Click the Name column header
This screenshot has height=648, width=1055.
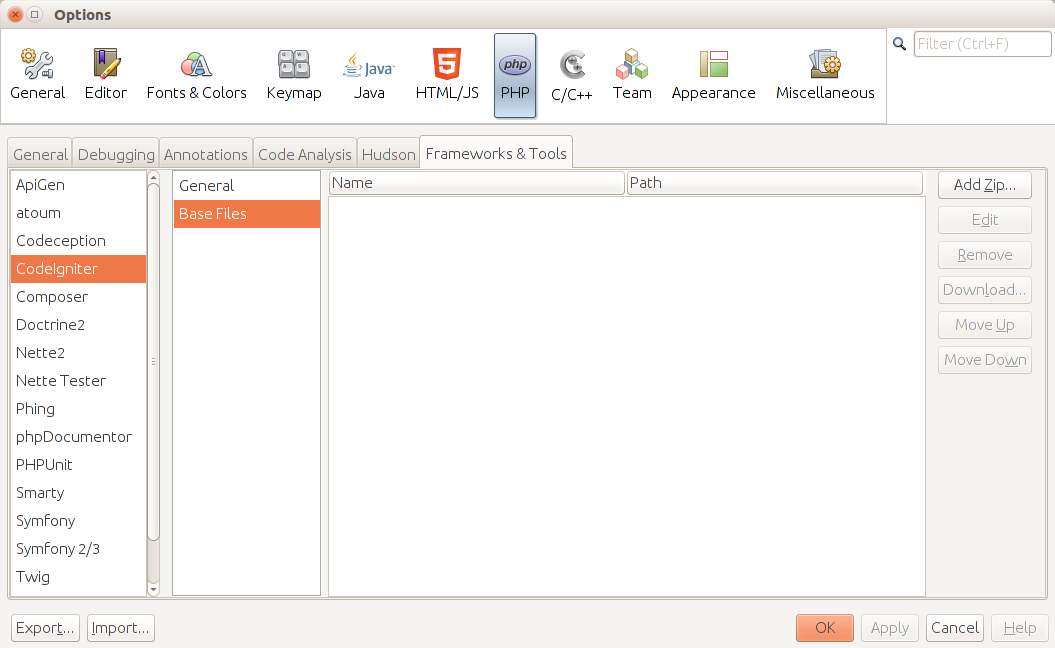point(476,183)
